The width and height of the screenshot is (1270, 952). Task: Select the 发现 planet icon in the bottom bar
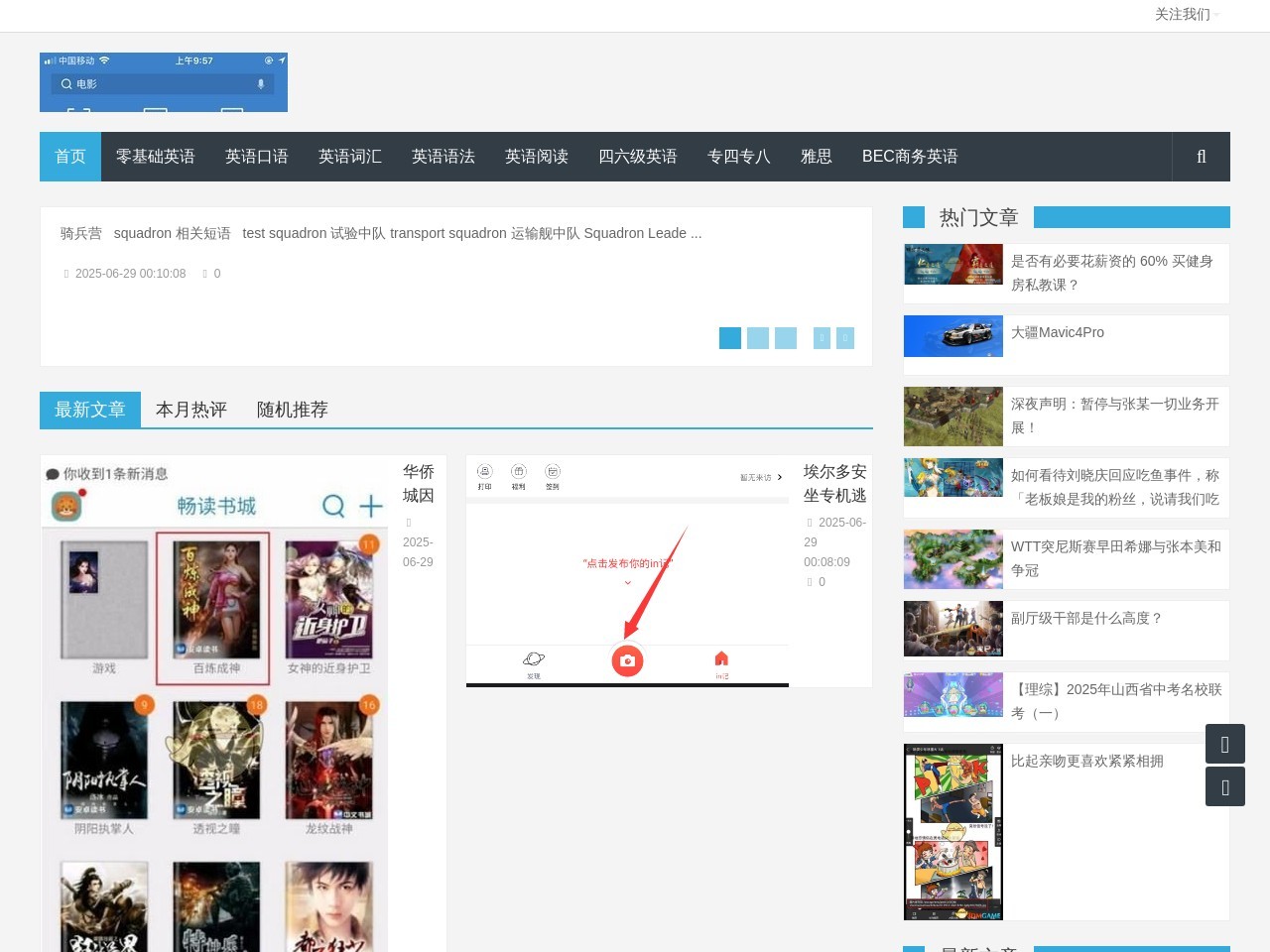(533, 658)
